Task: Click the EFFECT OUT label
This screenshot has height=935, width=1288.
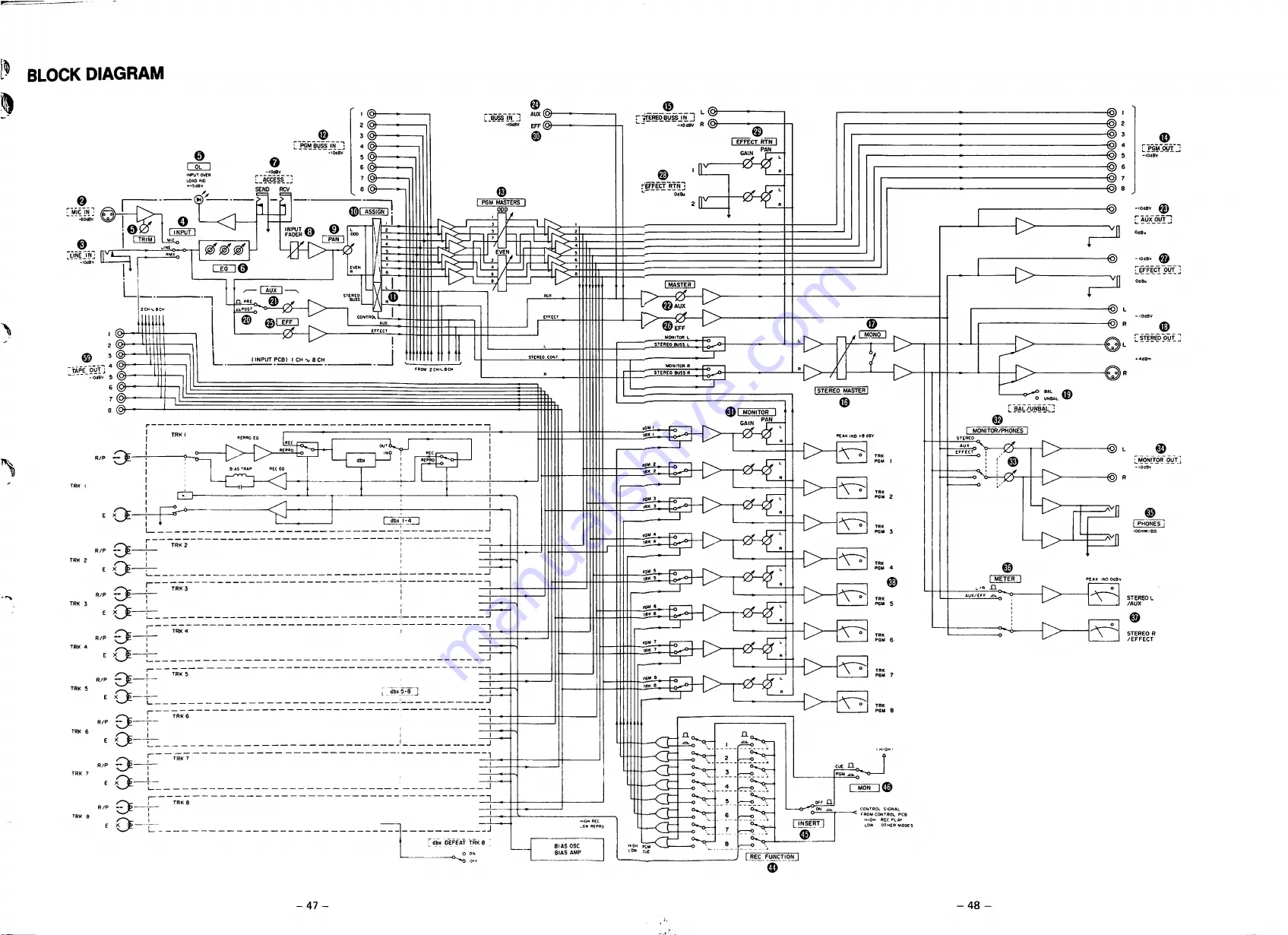Action: click(x=1157, y=270)
